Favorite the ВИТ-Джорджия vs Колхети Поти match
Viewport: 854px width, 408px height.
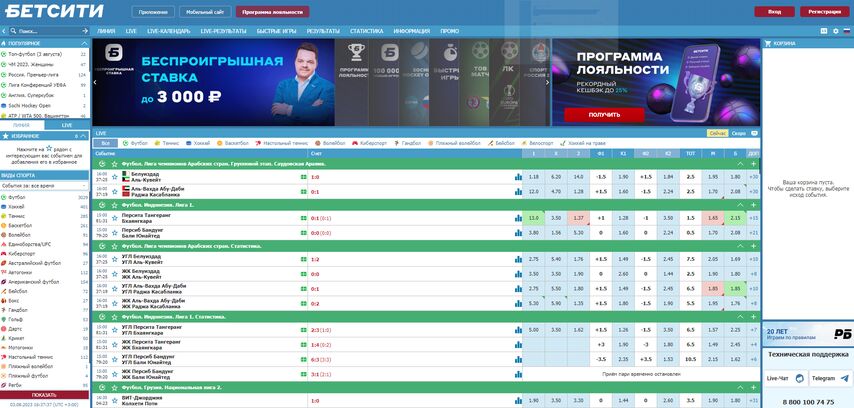click(114, 400)
